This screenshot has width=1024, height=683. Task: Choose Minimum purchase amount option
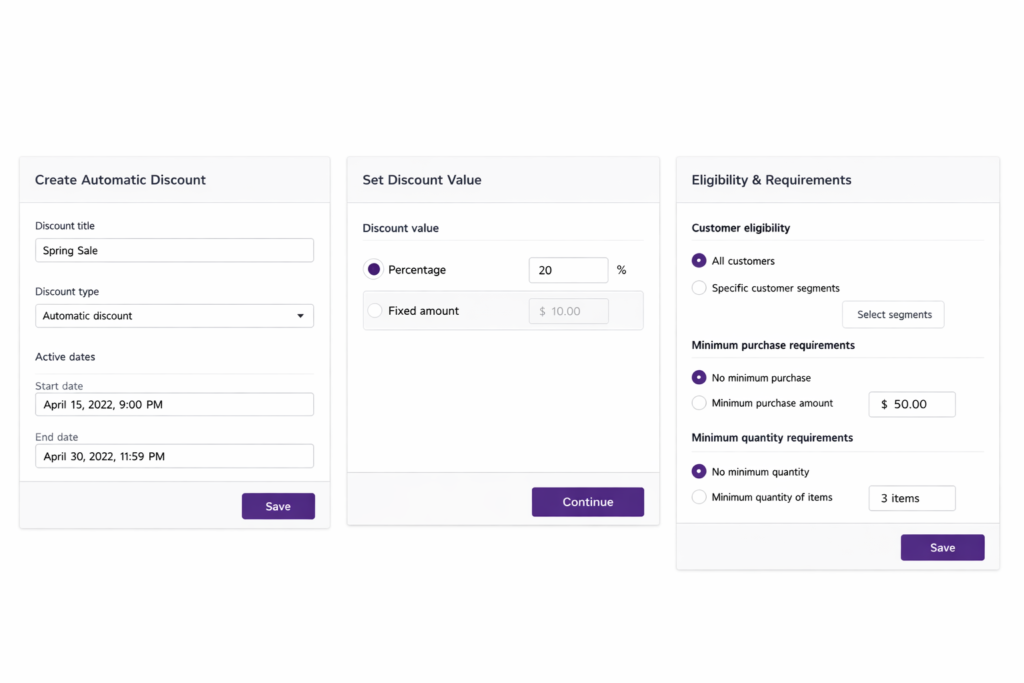pos(699,403)
